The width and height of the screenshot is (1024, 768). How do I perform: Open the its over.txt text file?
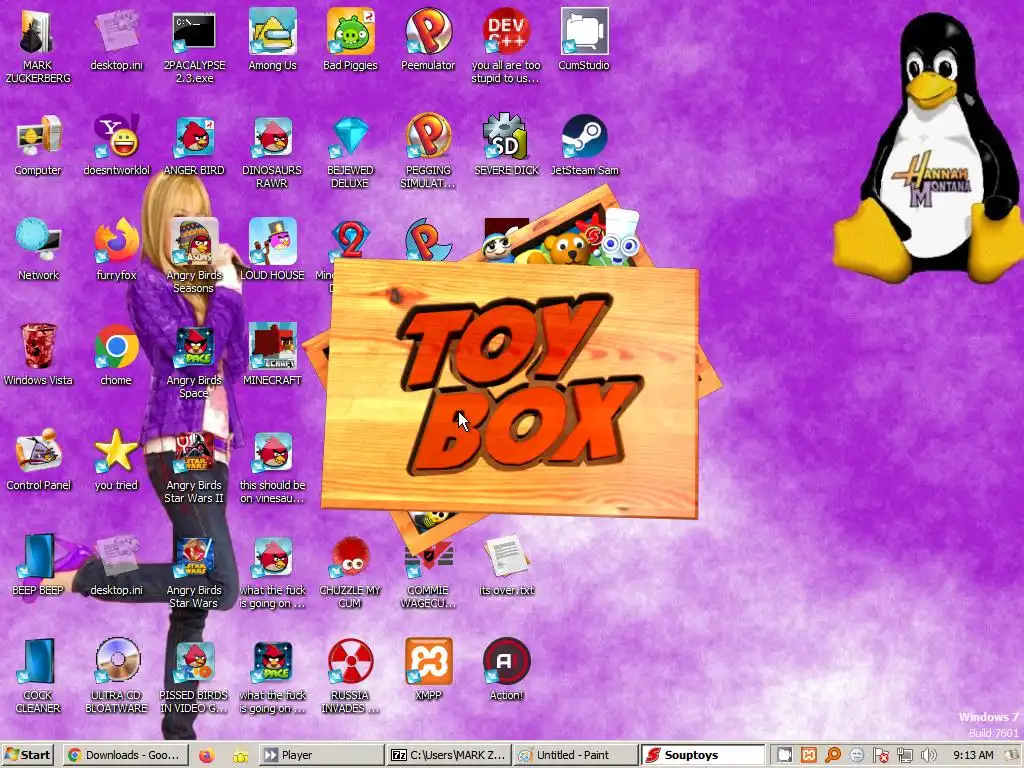pos(506,557)
